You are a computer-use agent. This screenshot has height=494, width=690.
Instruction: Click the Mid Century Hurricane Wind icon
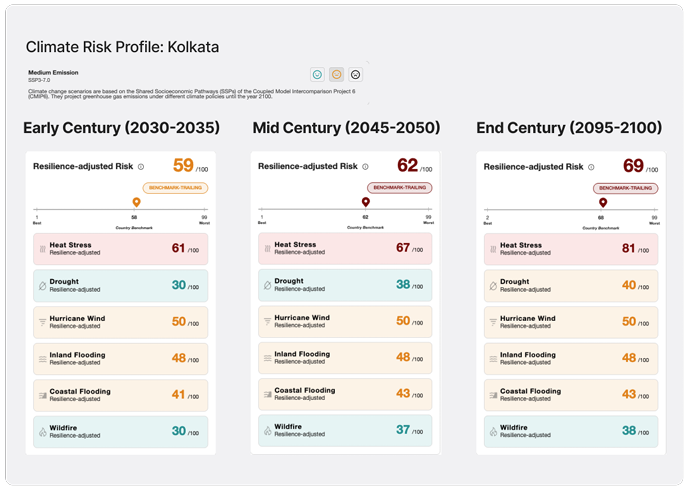tap(266, 321)
